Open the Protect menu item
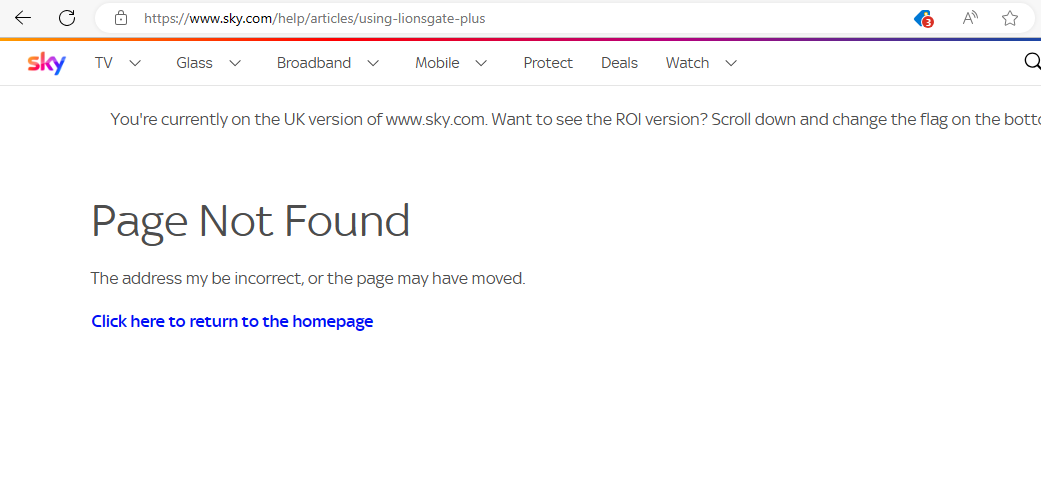 [x=548, y=63]
